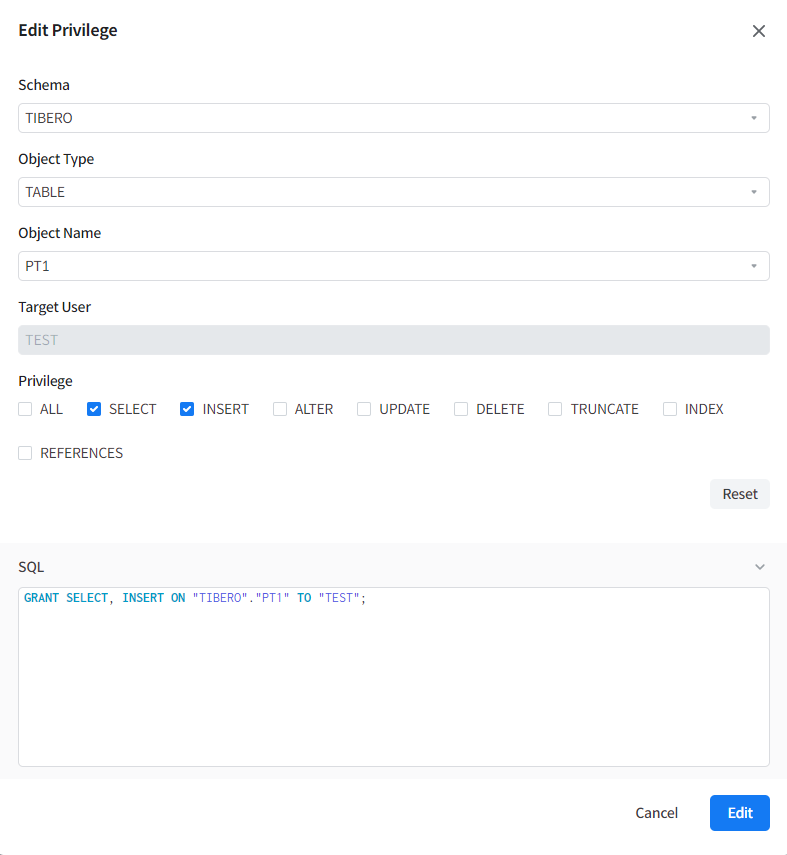
Task: Enable the ALTER privilege checkbox
Action: 280,409
